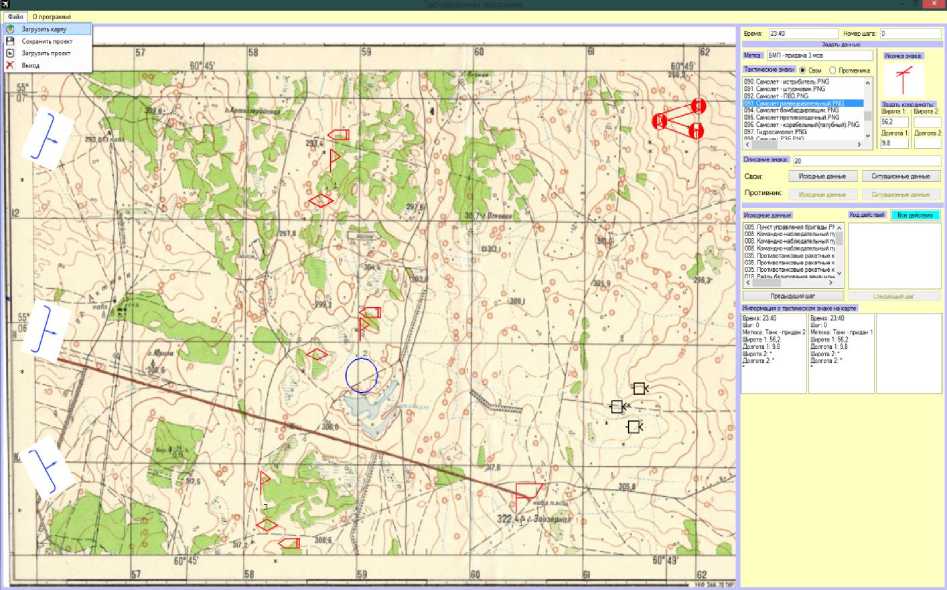This screenshot has width=947, height=590.
Task: Click the red diamond in the southern group
Action: tap(267, 525)
